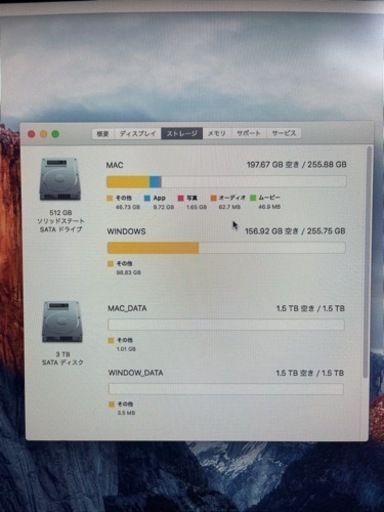The height and width of the screenshot is (512, 384).
Task: Click the WINDOW_DATA volume name
Action: [136, 373]
